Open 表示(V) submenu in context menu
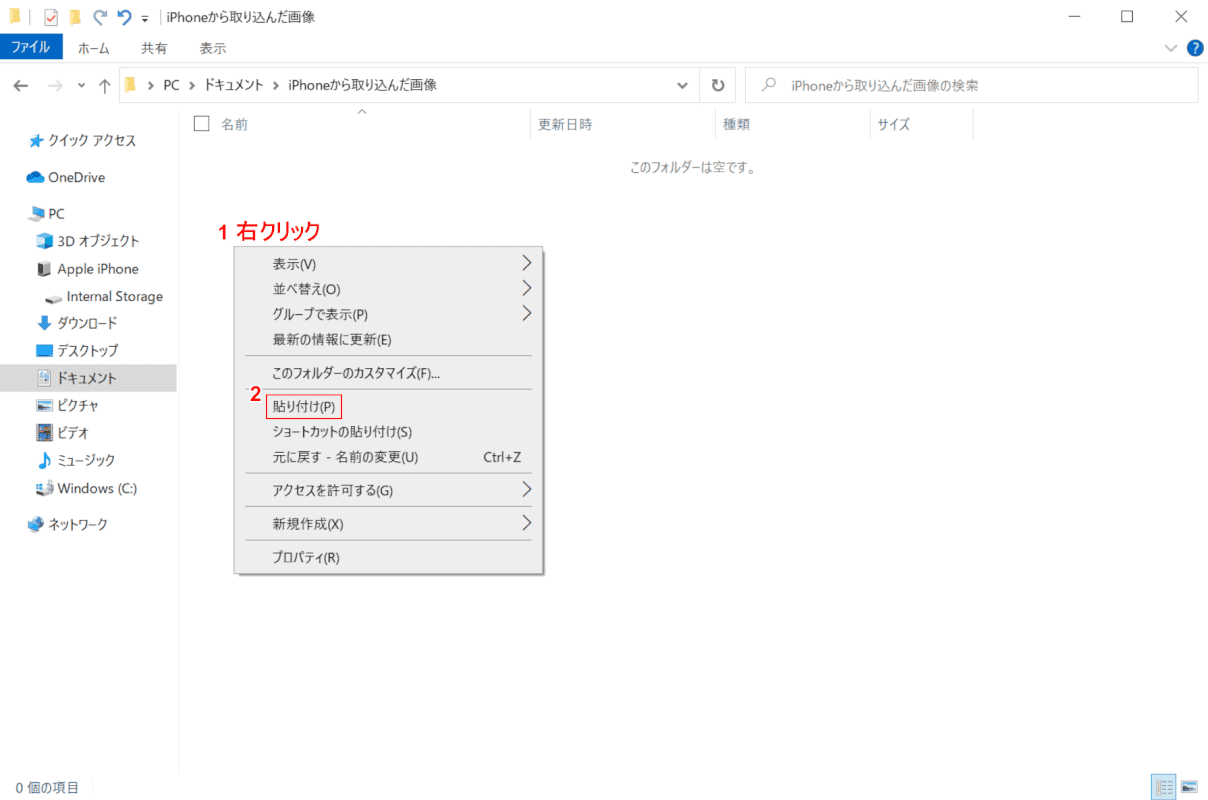The width and height of the screenshot is (1208, 800). click(x=388, y=264)
